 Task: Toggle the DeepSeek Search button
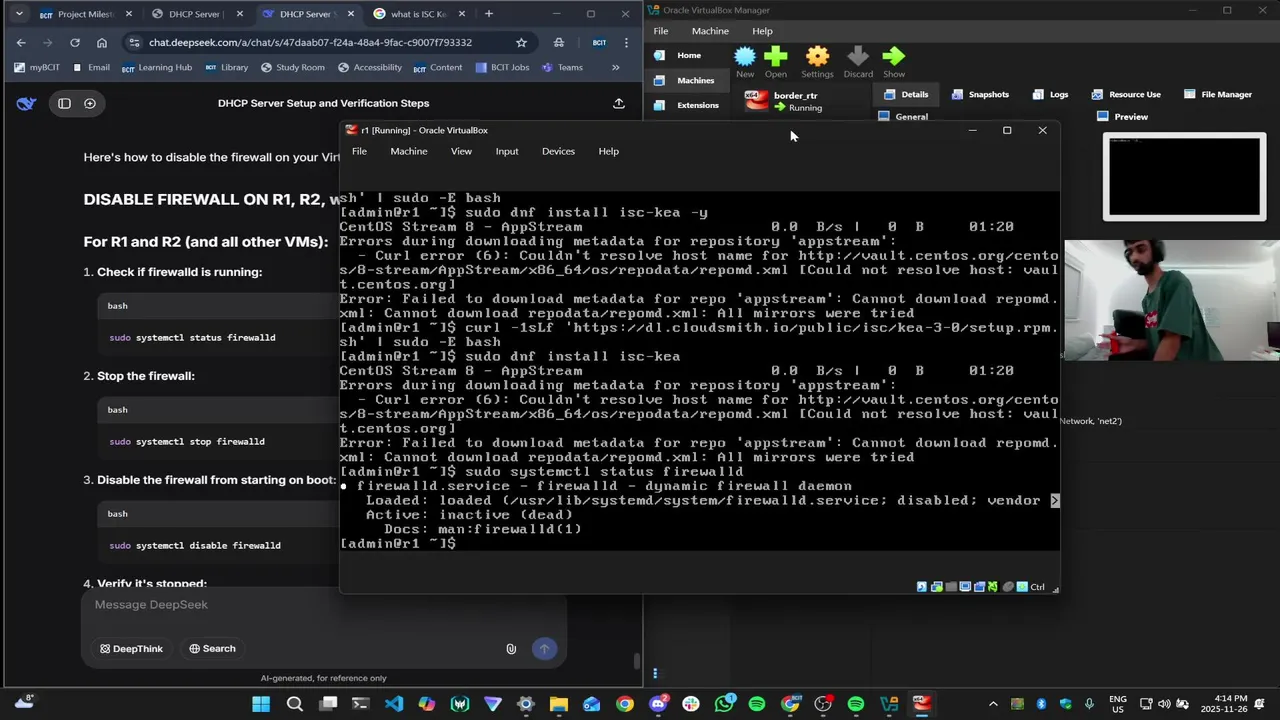point(212,649)
